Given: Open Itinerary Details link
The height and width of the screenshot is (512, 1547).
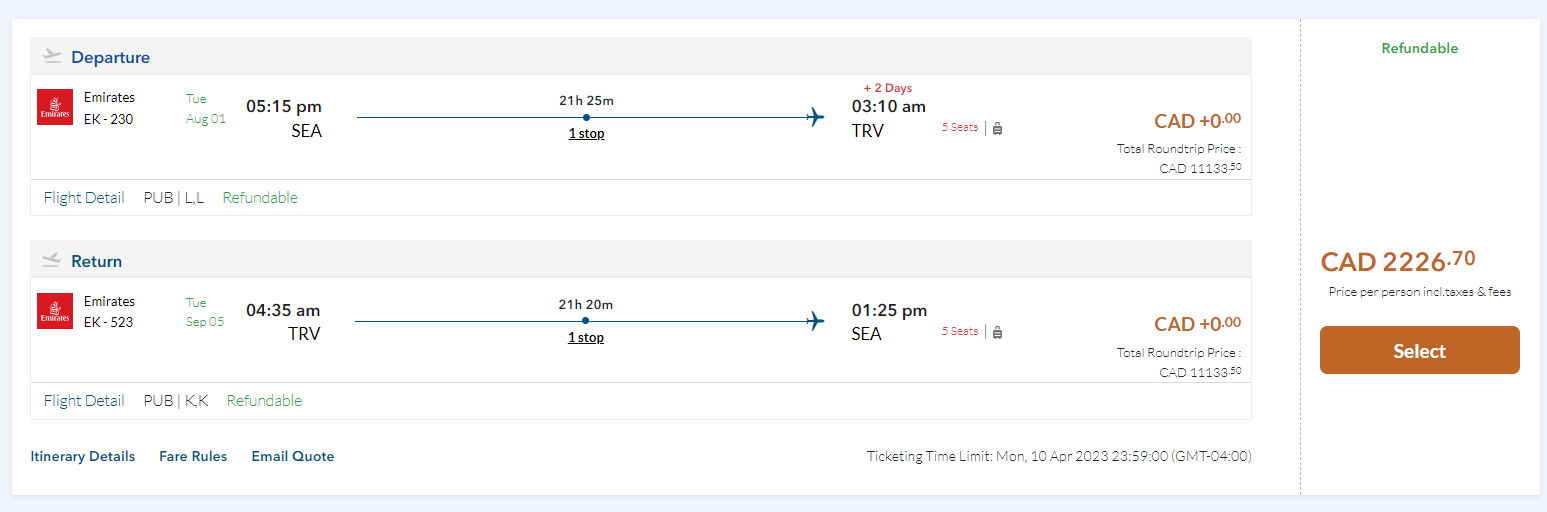Looking at the screenshot, I should click(83, 456).
